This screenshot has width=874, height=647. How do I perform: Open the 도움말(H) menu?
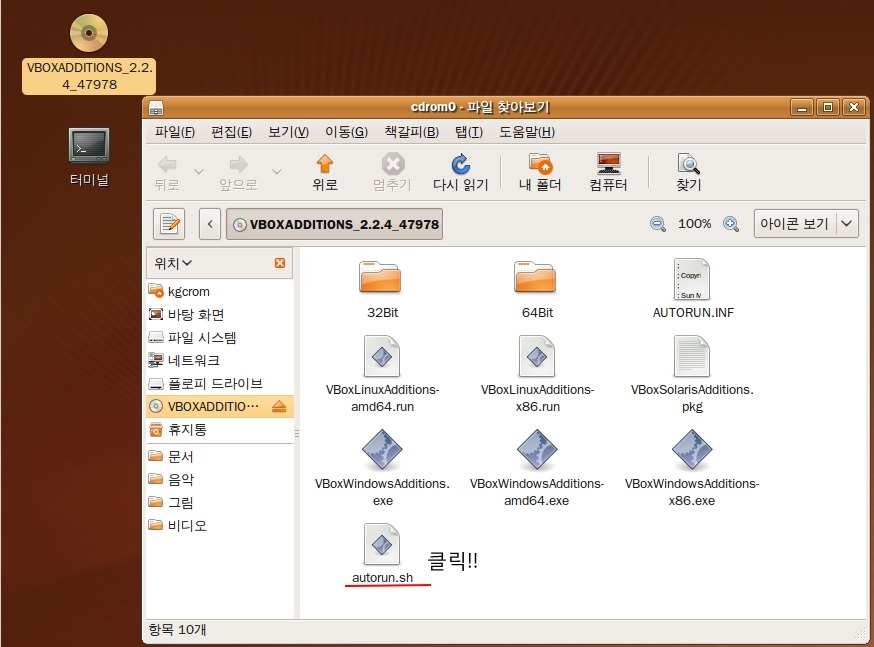527,132
